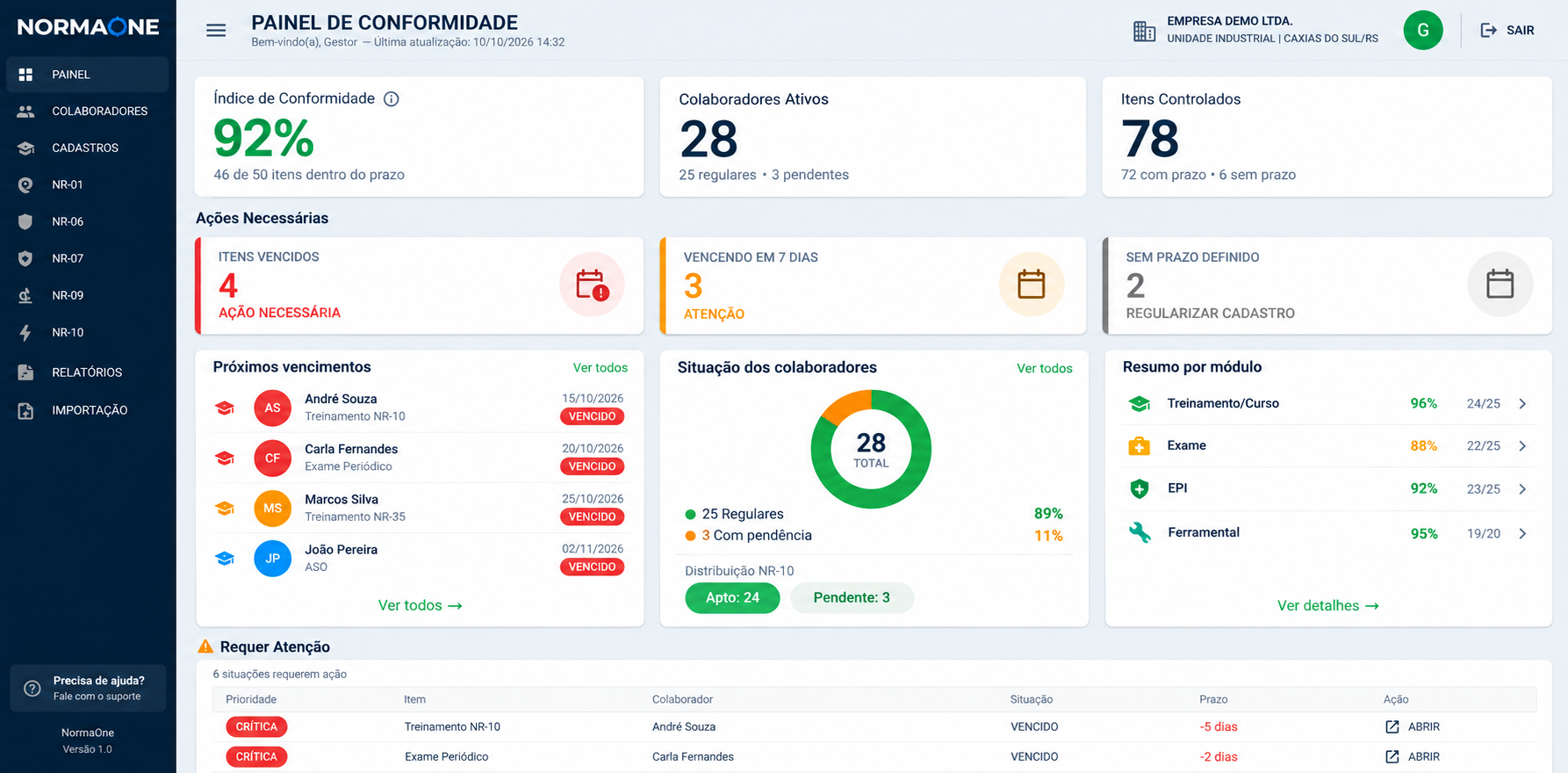Click the Pendente: 3 pill
The width and height of the screenshot is (1568, 773).
tap(852, 598)
